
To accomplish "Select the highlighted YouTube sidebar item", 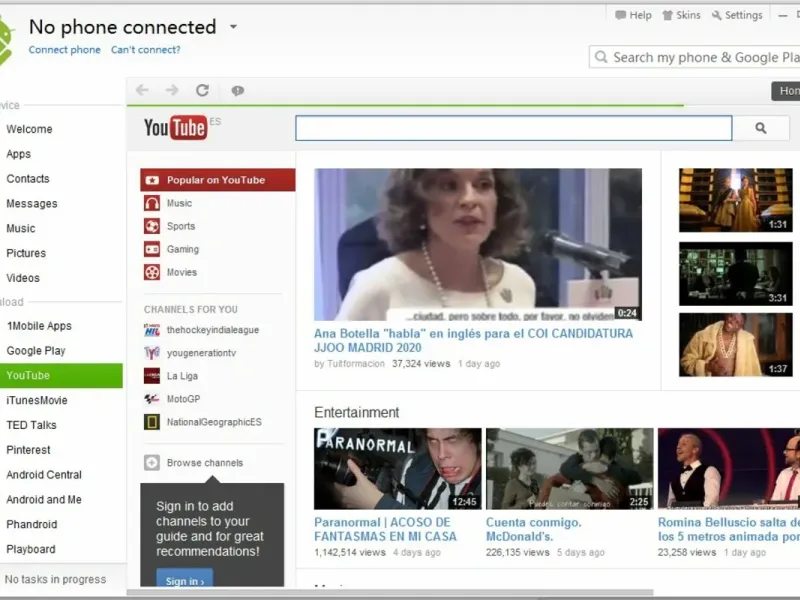I will [61, 376].
